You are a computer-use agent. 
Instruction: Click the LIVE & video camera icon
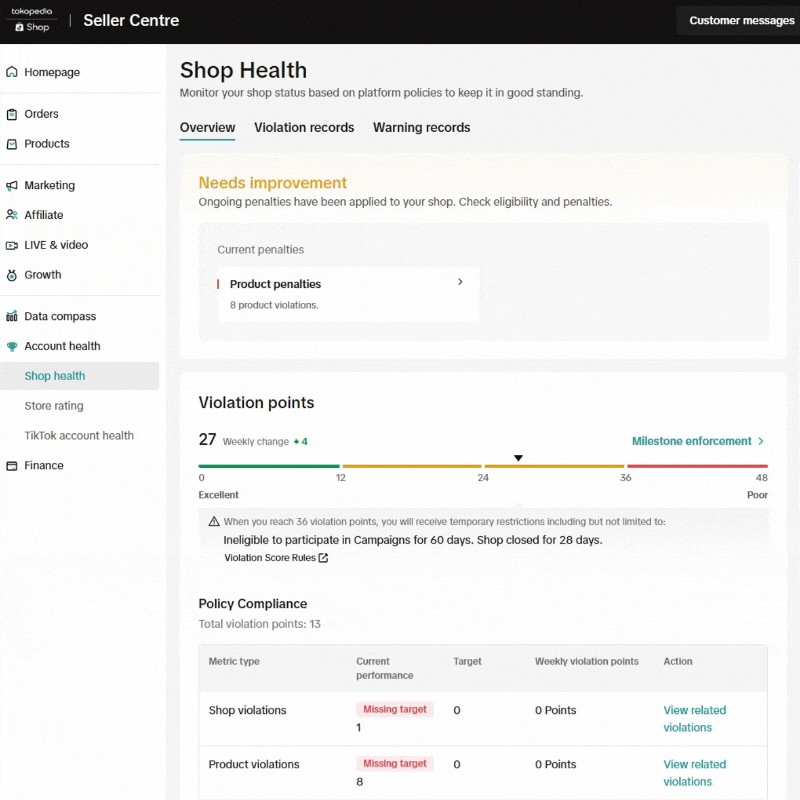click(x=12, y=245)
